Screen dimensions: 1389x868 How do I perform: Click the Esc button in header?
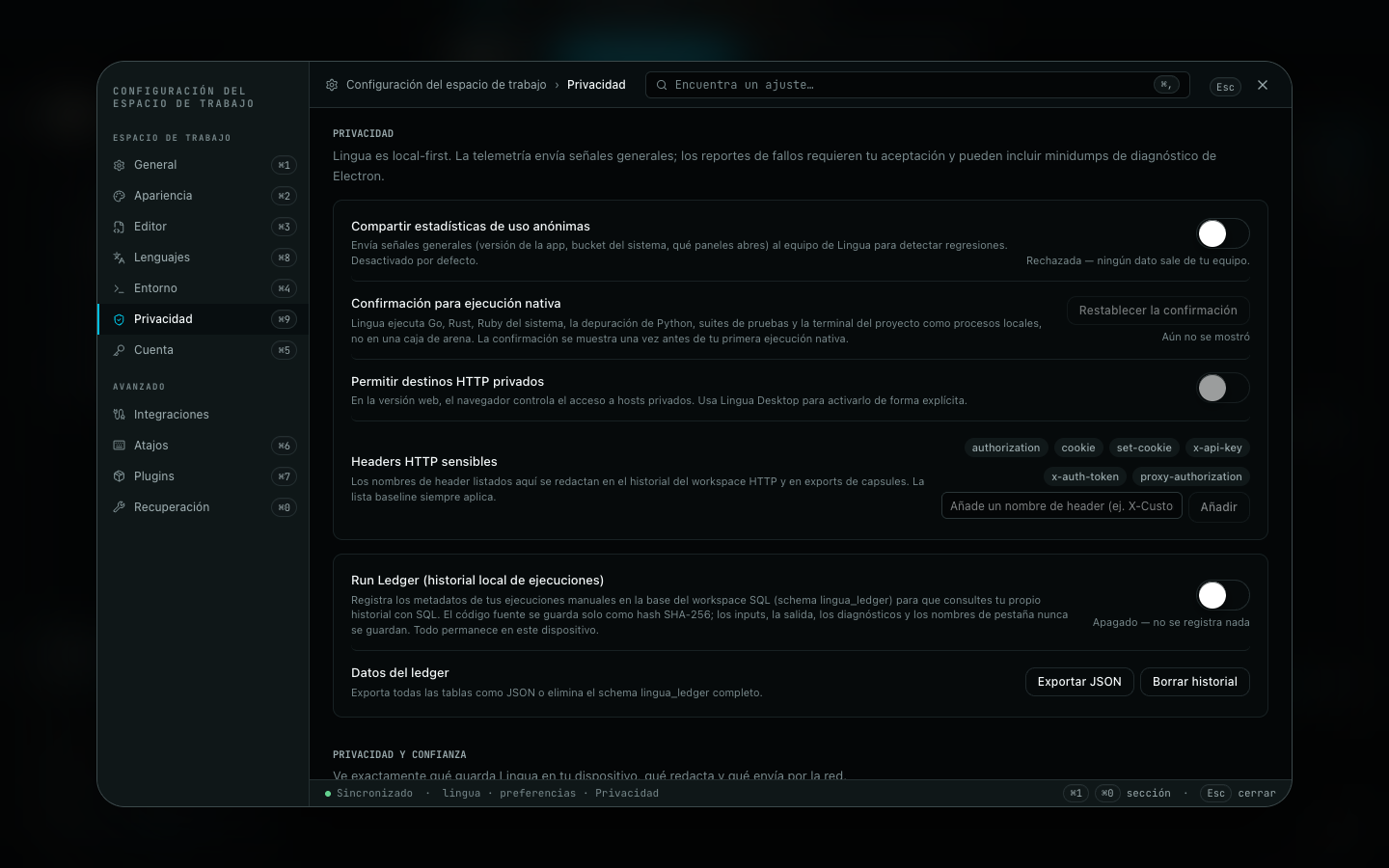tap(1225, 87)
